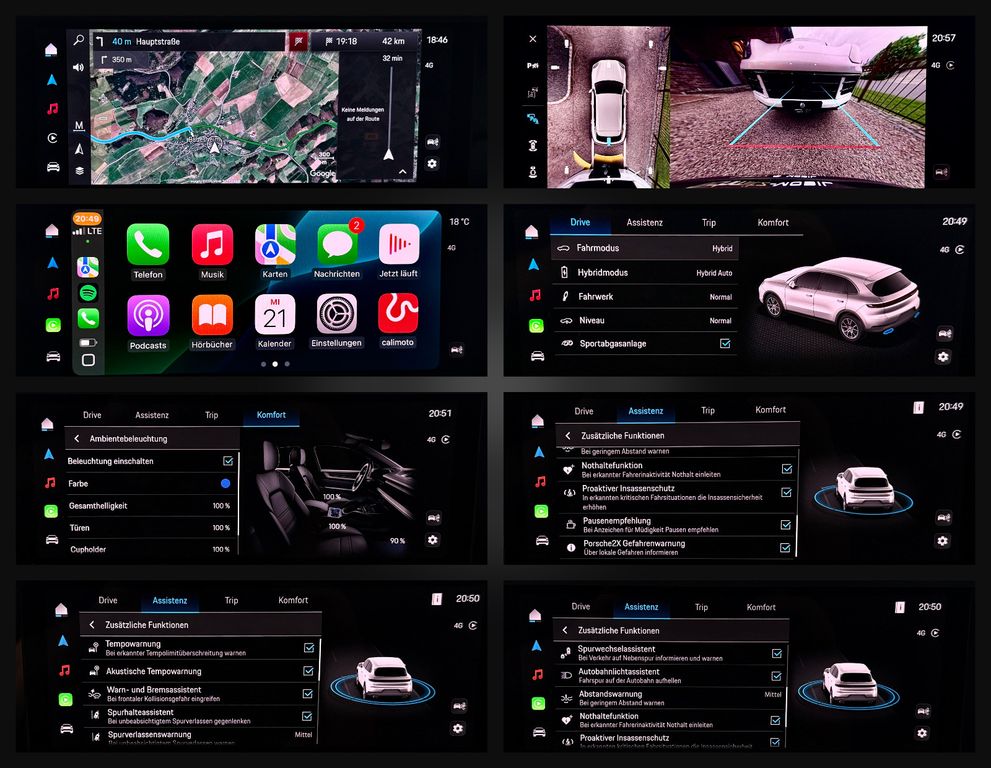Tap the CarPlay home square button in sidebar
This screenshot has height=768, width=991.
pos(88,360)
